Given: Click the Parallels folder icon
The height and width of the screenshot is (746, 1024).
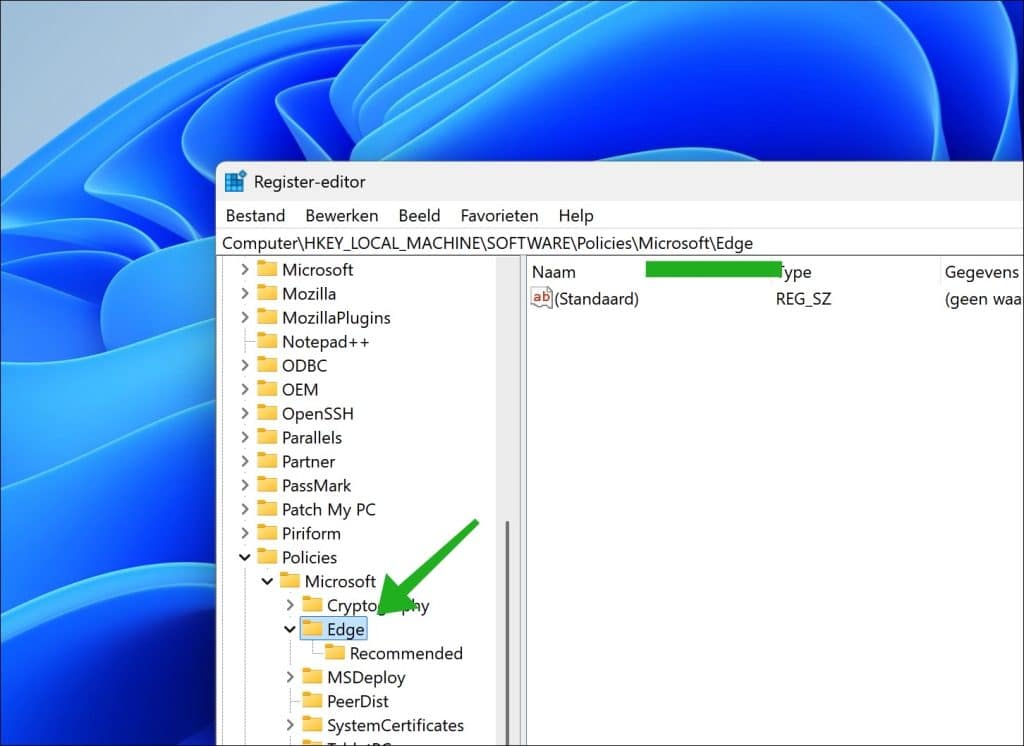Looking at the screenshot, I should [x=267, y=436].
